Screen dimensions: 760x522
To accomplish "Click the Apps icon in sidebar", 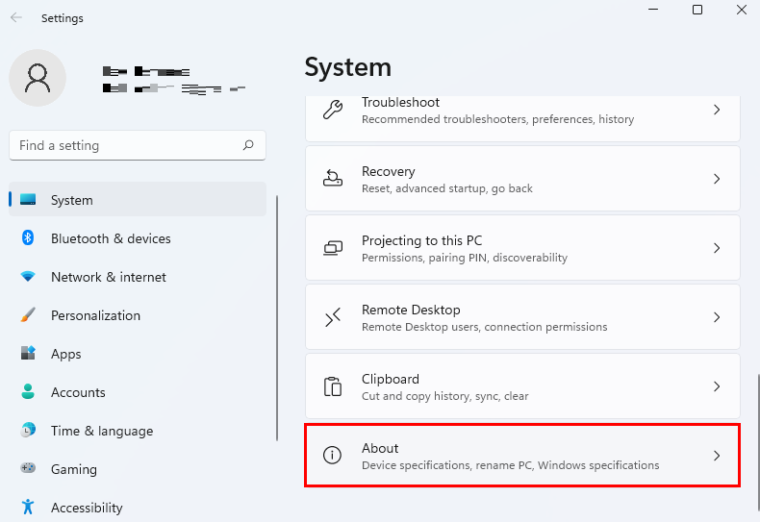I will coord(28,353).
